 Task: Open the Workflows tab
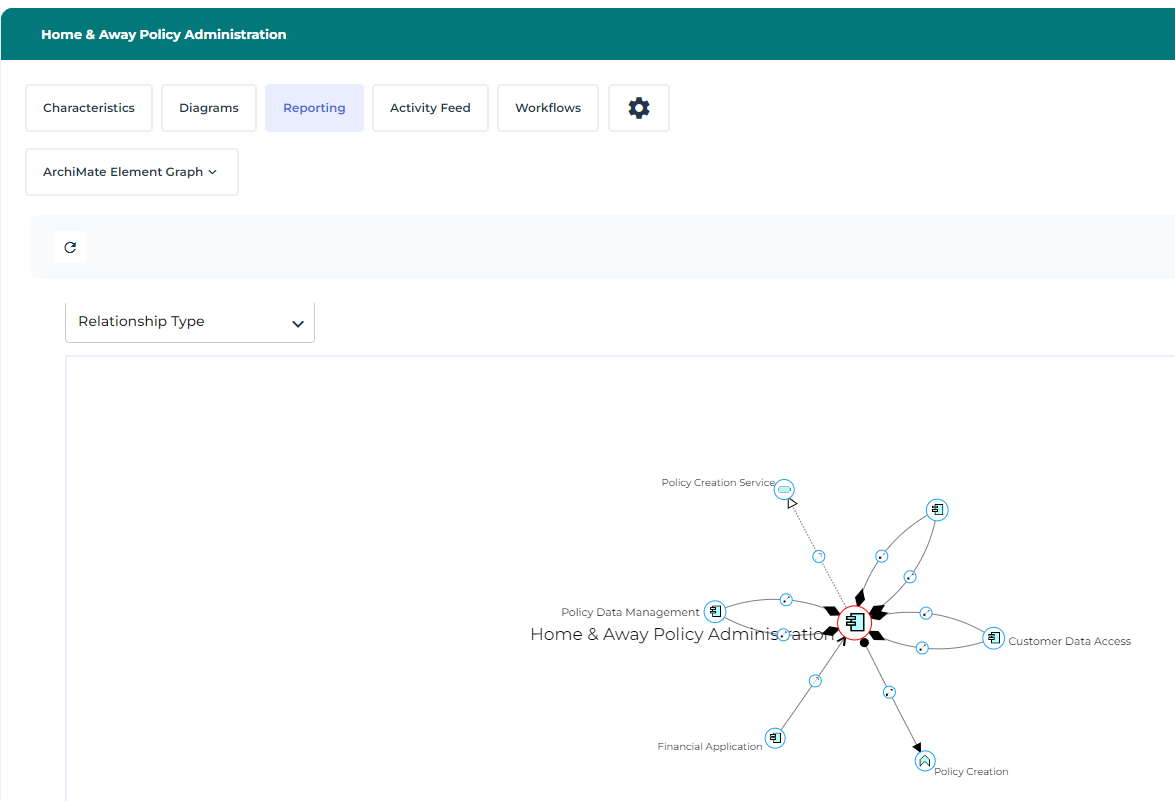coord(548,108)
